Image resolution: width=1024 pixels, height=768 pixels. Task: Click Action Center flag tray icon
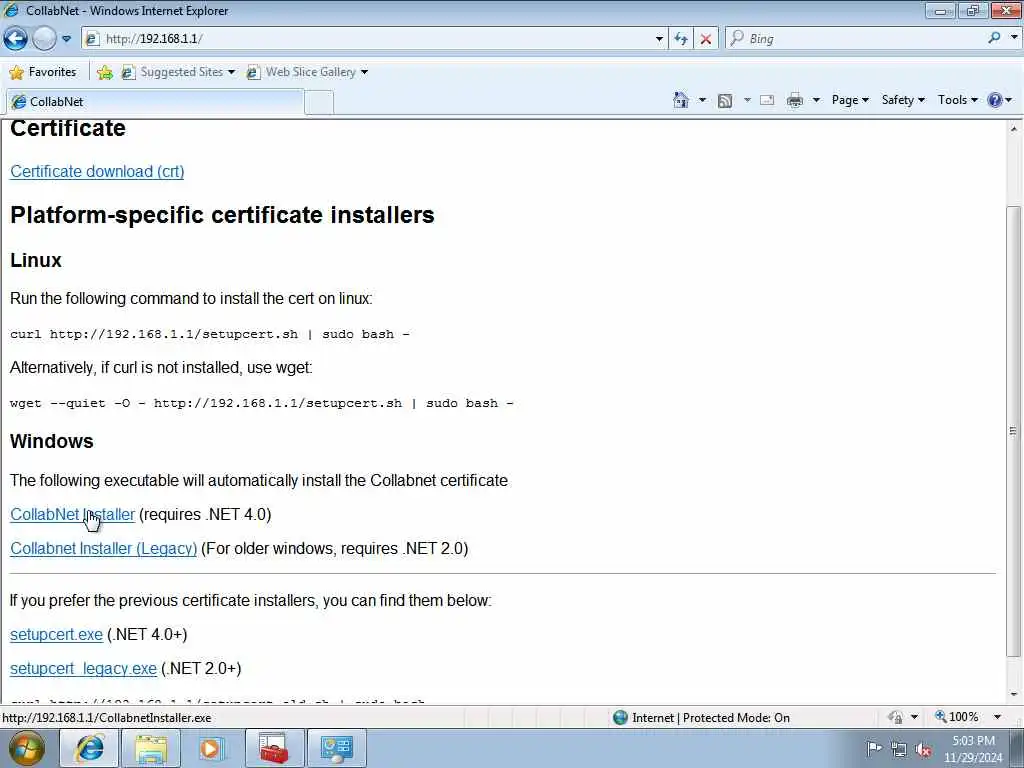pos(873,748)
